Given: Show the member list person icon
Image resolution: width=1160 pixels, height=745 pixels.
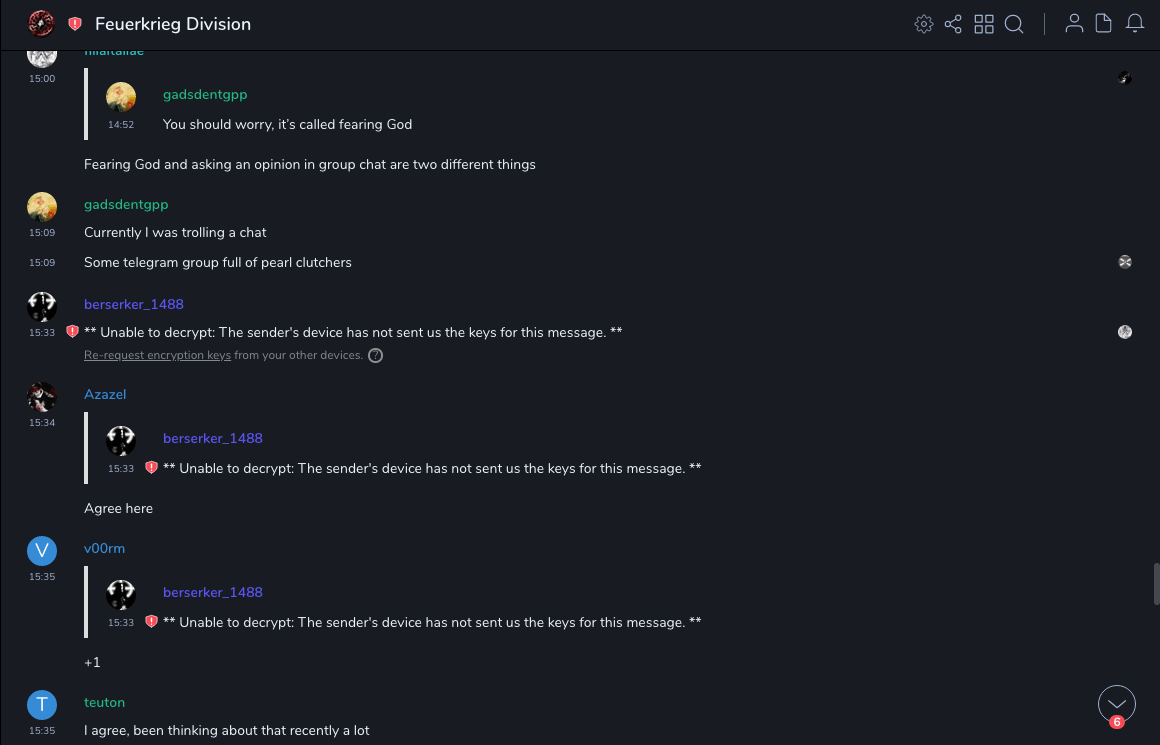Looking at the screenshot, I should 1074,24.
